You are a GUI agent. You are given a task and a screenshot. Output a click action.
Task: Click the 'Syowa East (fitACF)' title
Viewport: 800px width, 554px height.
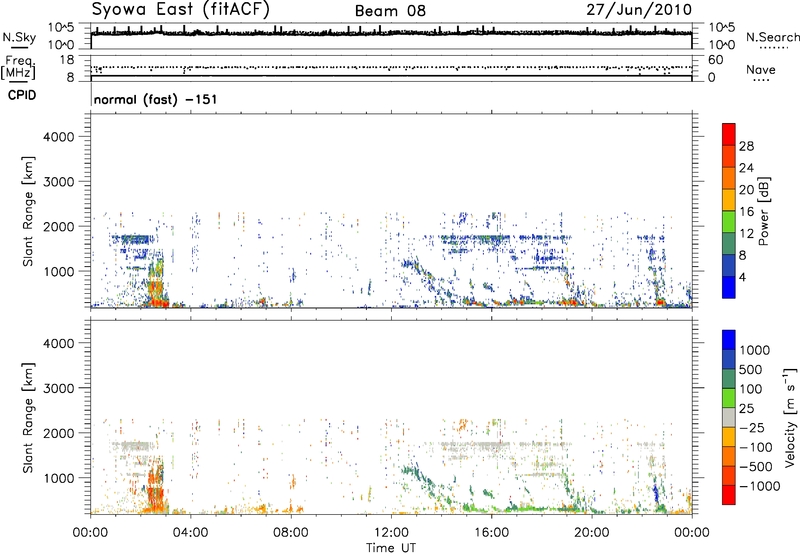pyautogui.click(x=181, y=10)
